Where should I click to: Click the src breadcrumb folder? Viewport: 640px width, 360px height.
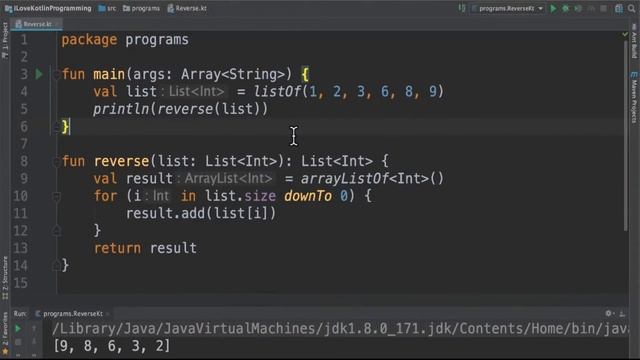(x=107, y=8)
